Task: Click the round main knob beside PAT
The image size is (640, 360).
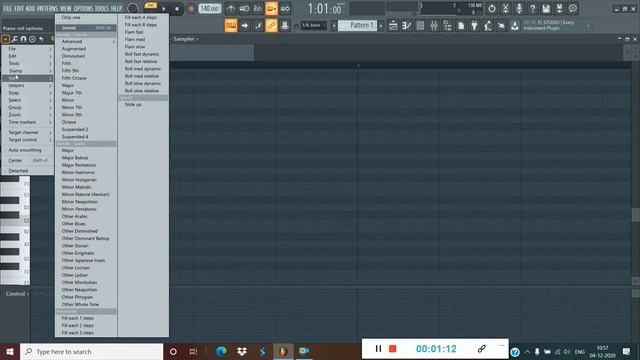Action: (132, 8)
